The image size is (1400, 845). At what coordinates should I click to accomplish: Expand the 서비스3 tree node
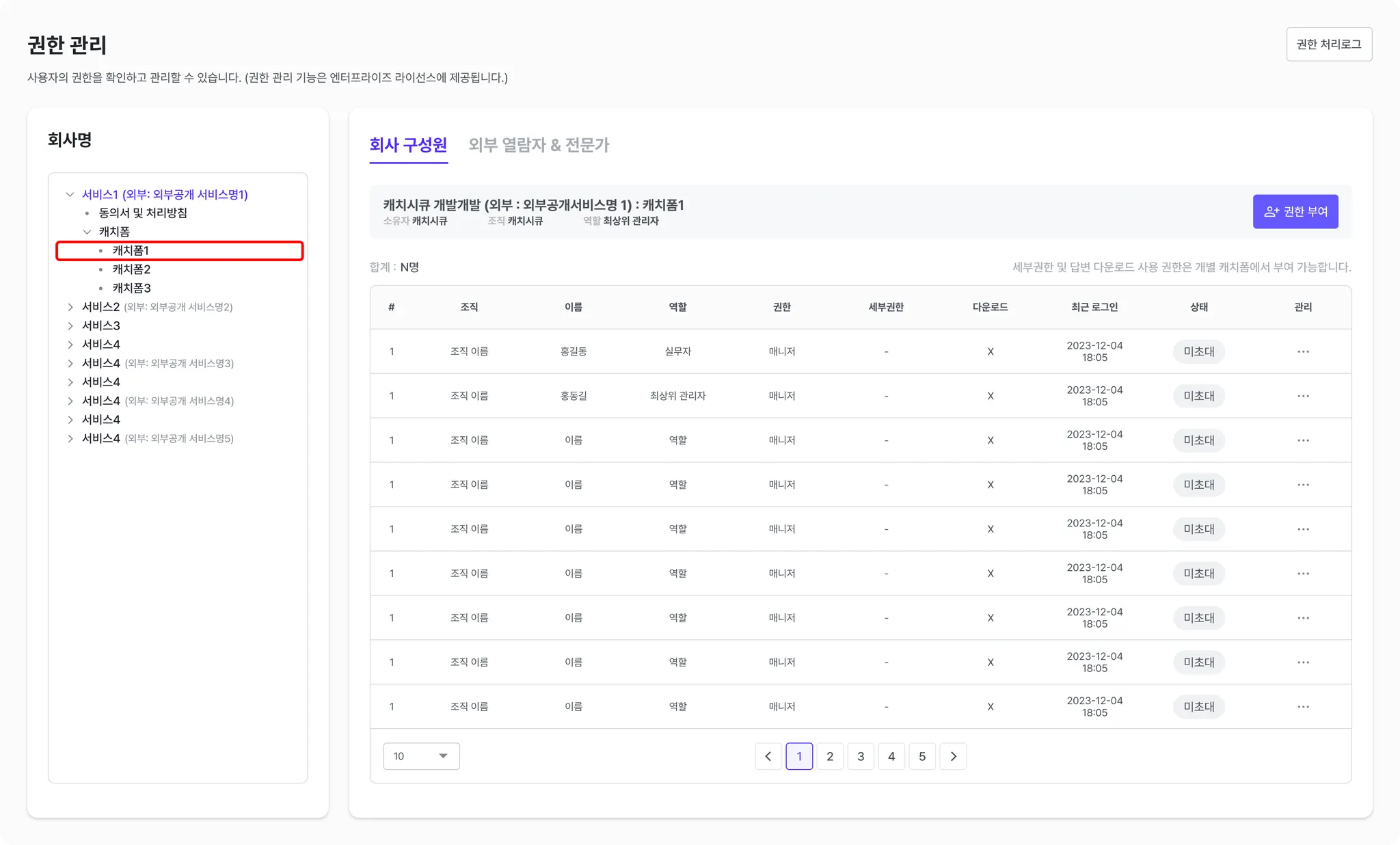[x=70, y=325]
